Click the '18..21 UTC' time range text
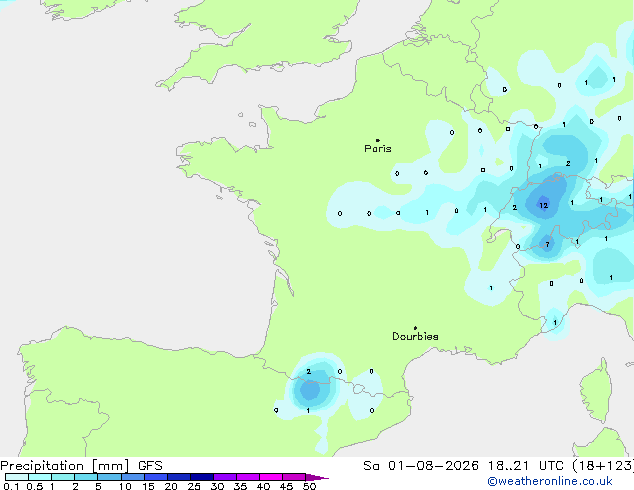 525,466
